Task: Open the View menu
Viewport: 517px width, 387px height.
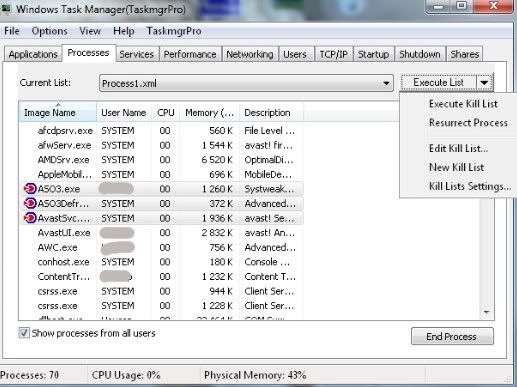Action: [90, 31]
